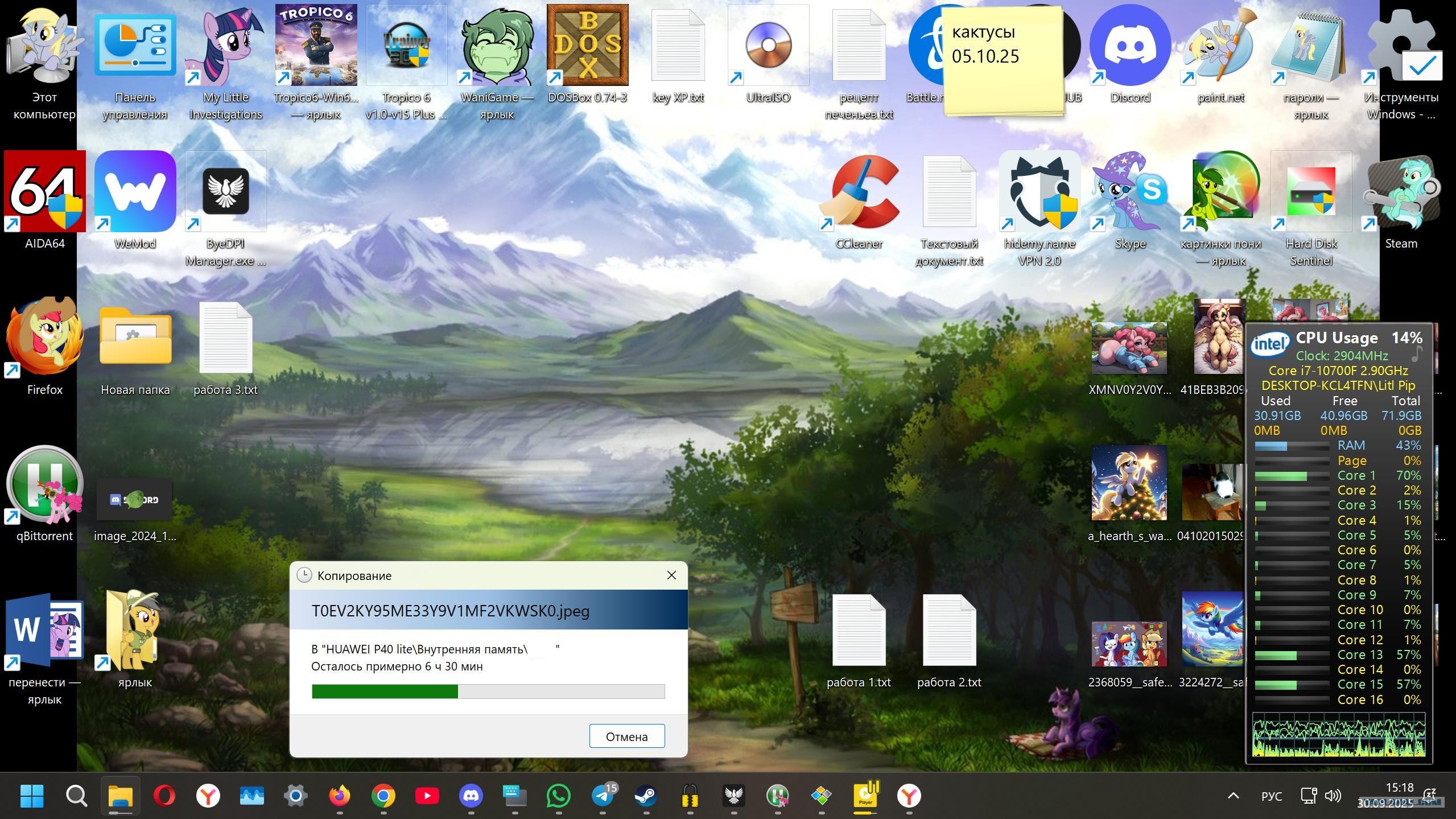
Task: Open volume controls from the speaker icon
Action: (x=1333, y=795)
